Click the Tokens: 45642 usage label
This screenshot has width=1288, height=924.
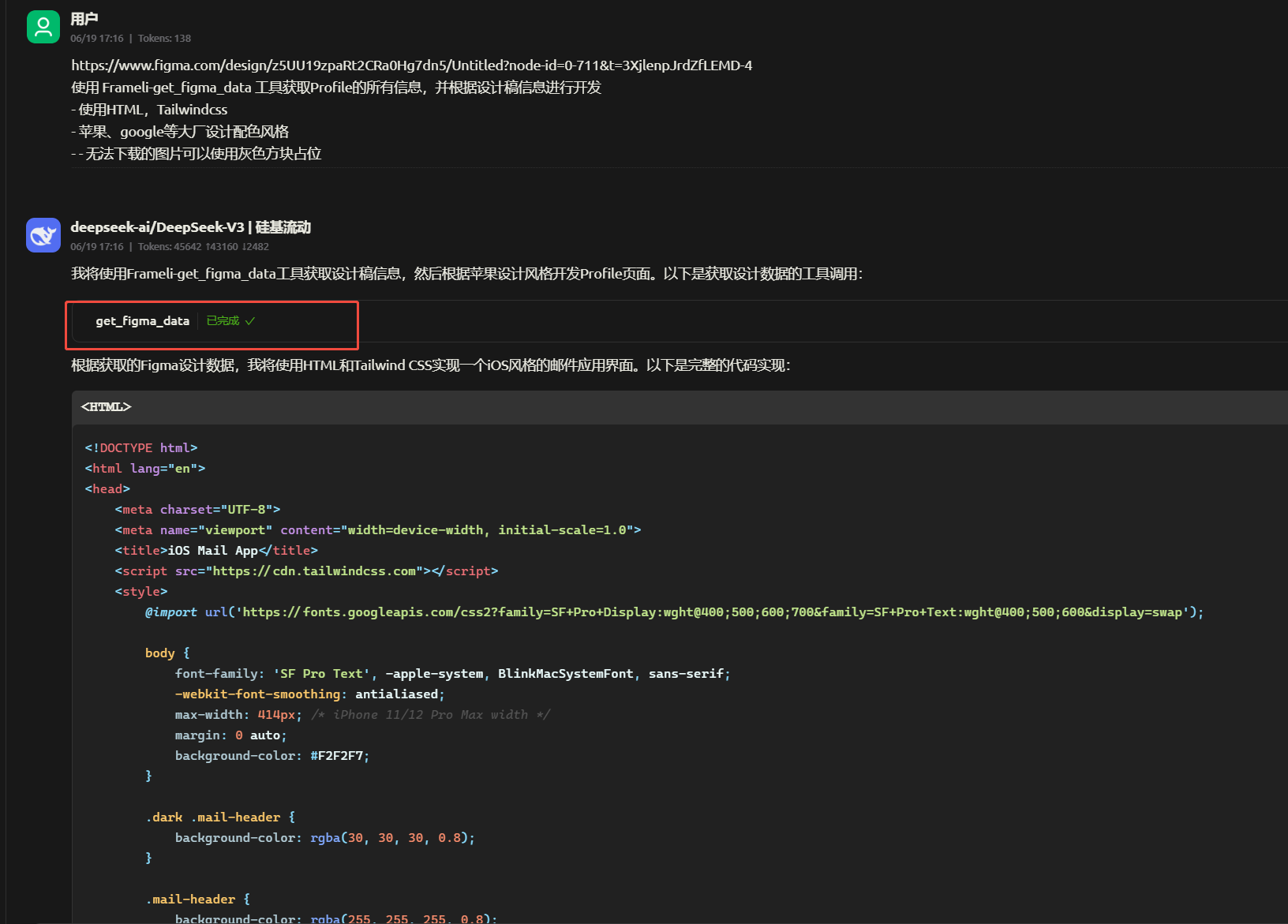pos(204,247)
